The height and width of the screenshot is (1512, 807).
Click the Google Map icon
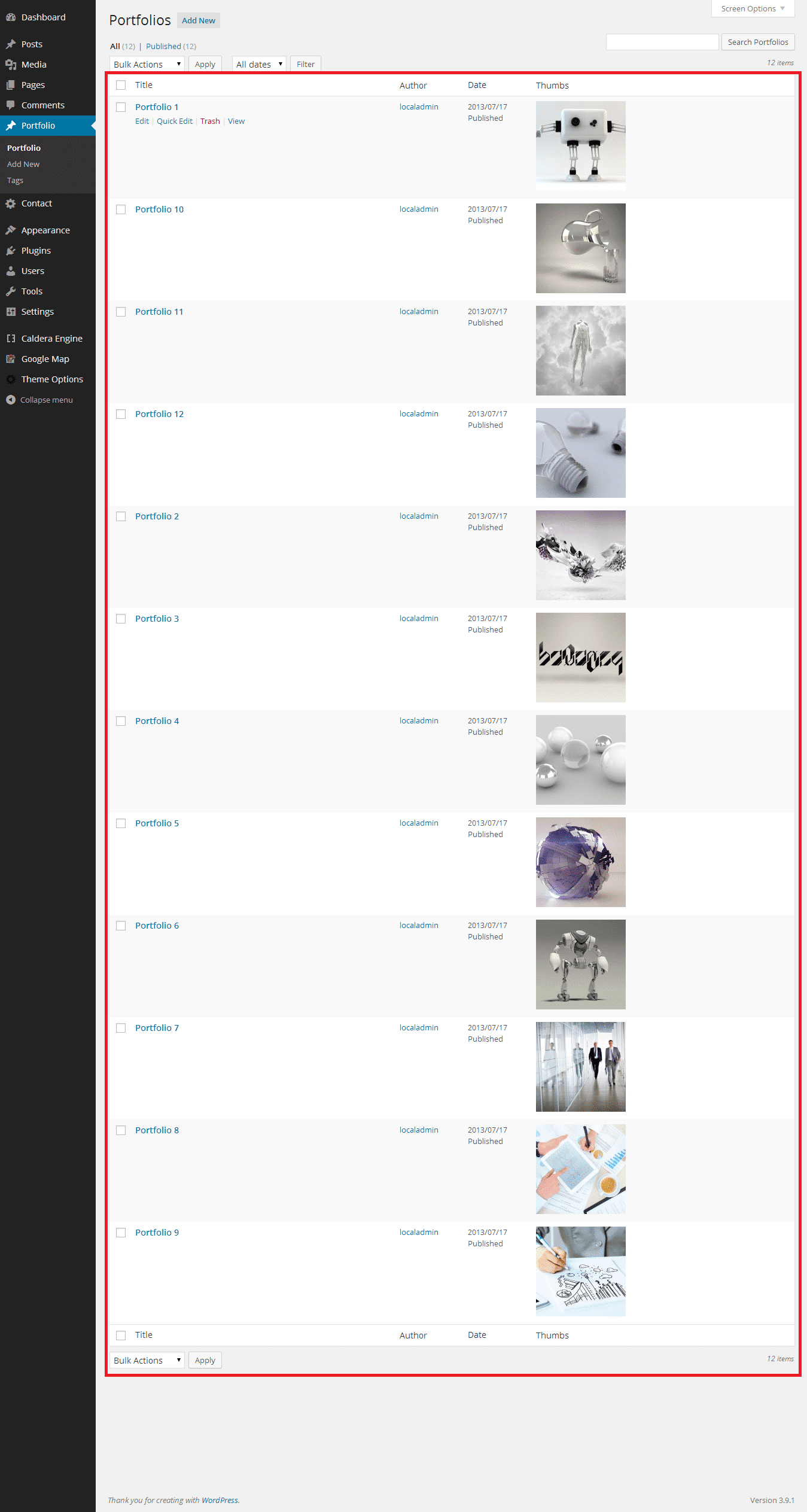click(11, 359)
